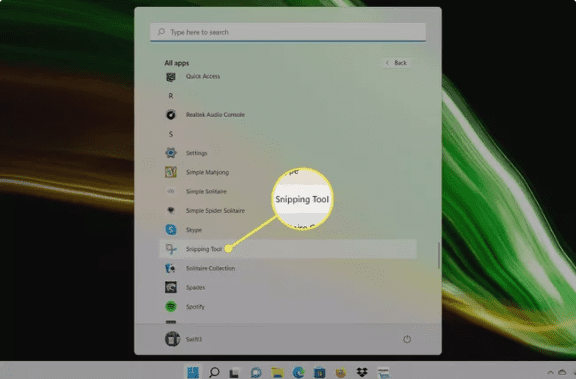Open Chat icon in taskbar
577x379 pixels.
pos(256,372)
